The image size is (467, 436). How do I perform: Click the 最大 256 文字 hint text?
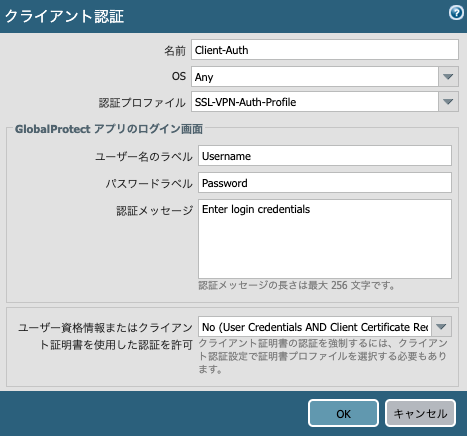click(296, 285)
